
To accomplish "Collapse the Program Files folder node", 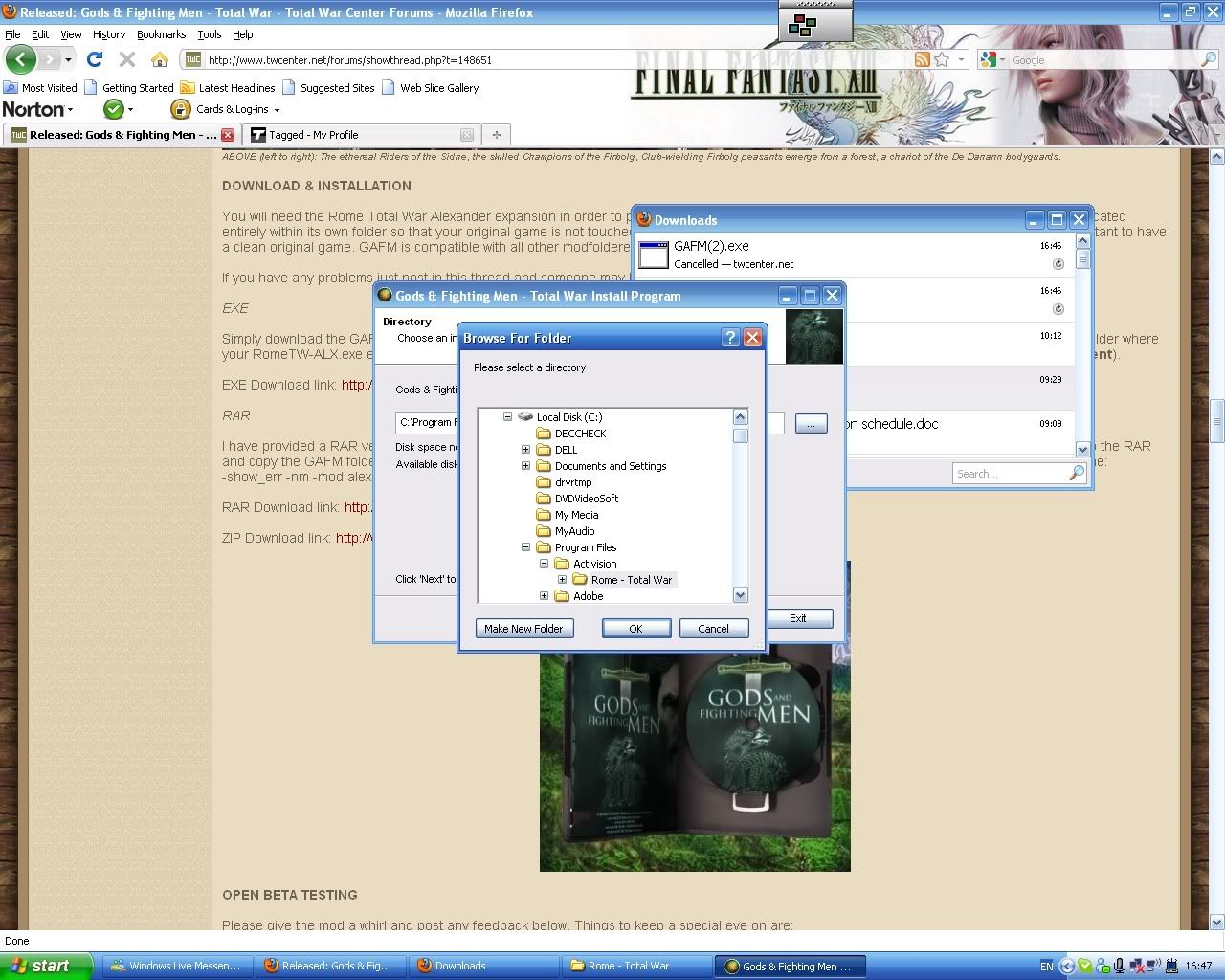I will click(x=525, y=547).
